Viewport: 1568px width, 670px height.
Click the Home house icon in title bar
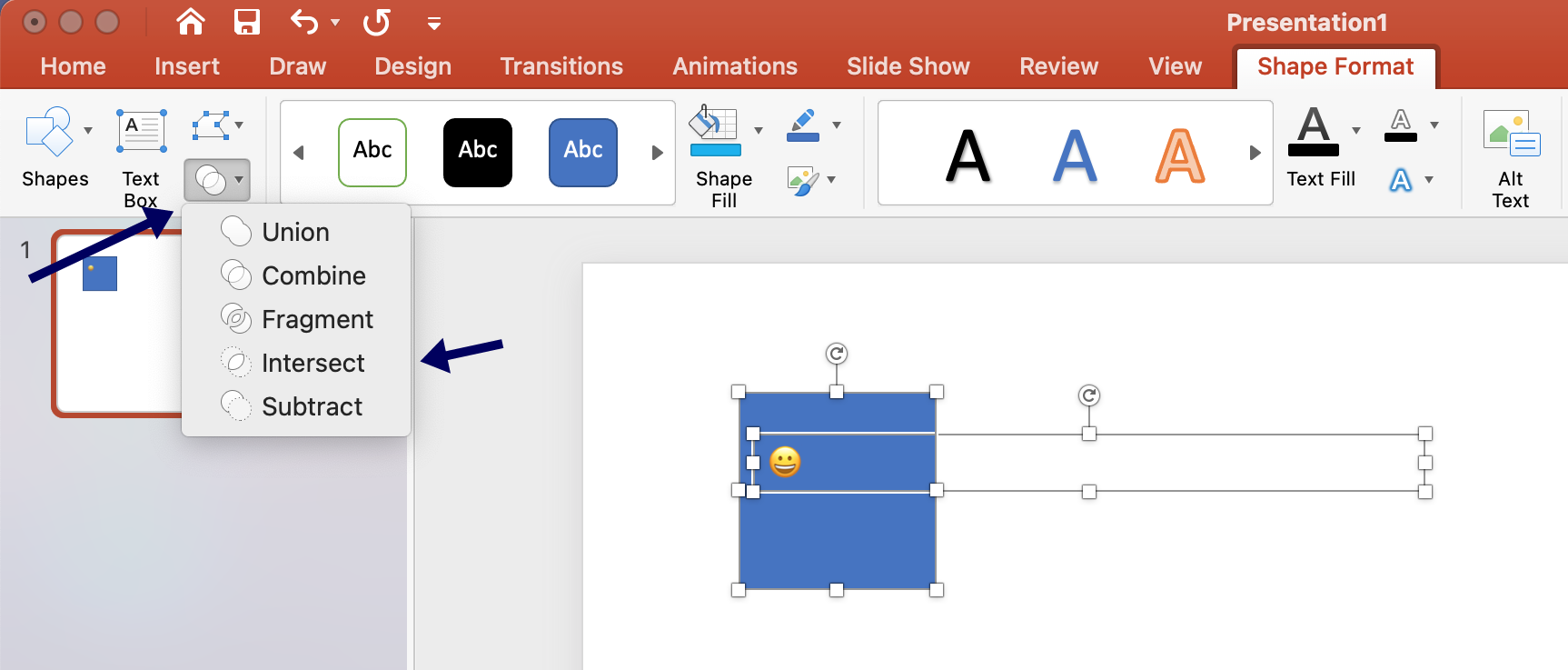pos(191,22)
